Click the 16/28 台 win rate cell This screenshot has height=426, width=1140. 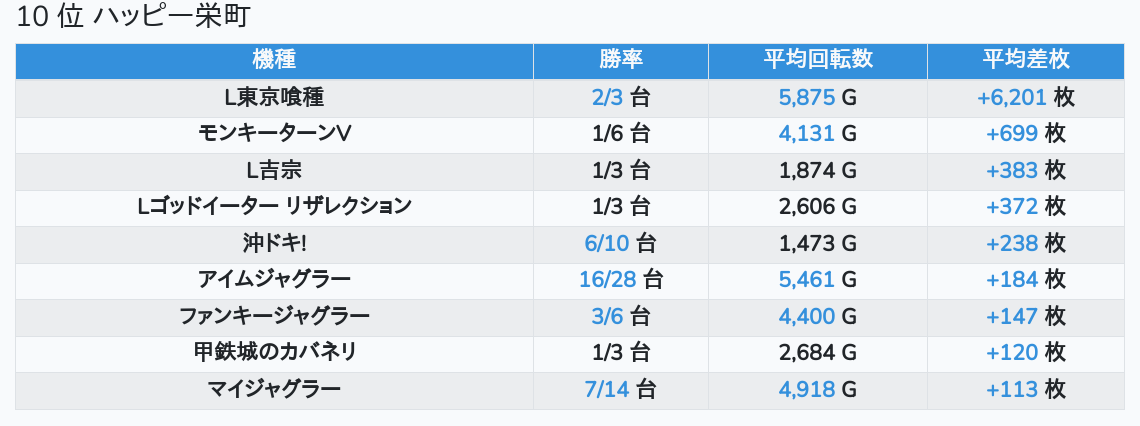(621, 281)
